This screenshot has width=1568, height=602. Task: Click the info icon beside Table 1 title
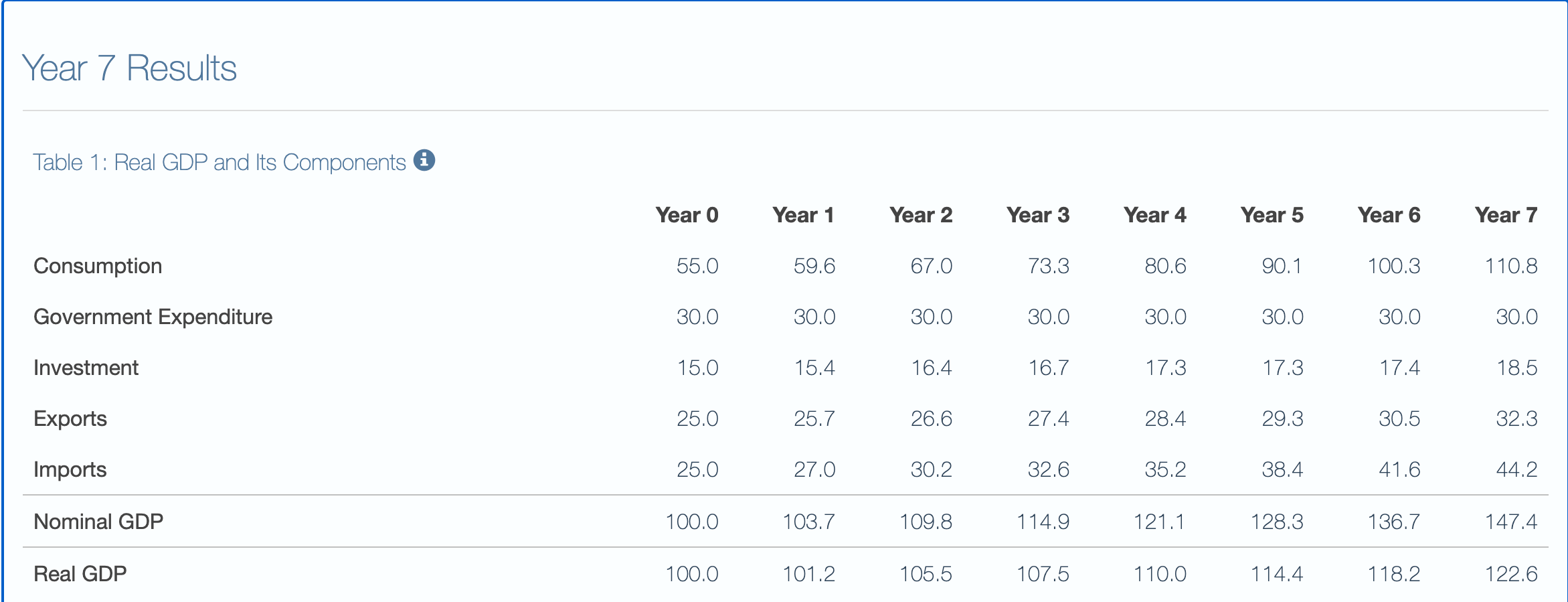coord(424,161)
